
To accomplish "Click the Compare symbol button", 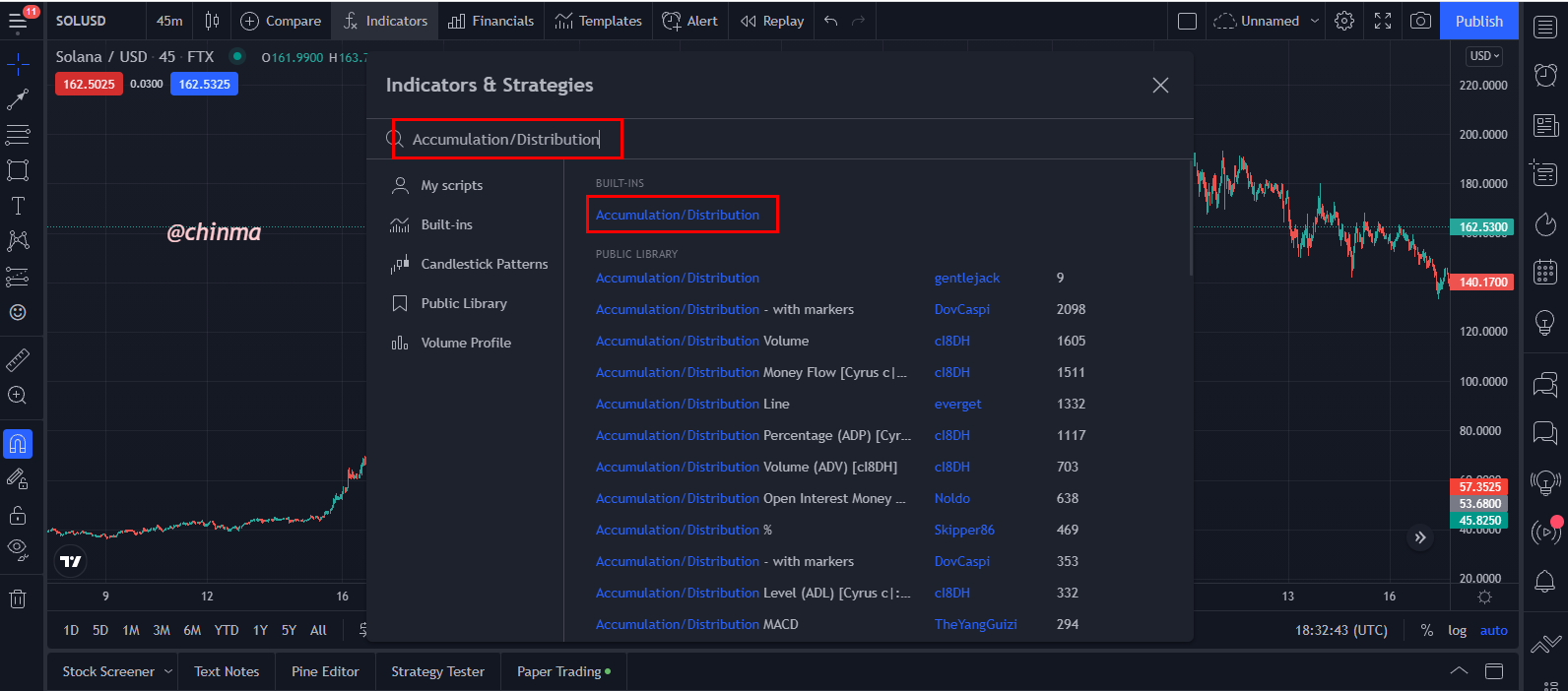I will click(281, 21).
